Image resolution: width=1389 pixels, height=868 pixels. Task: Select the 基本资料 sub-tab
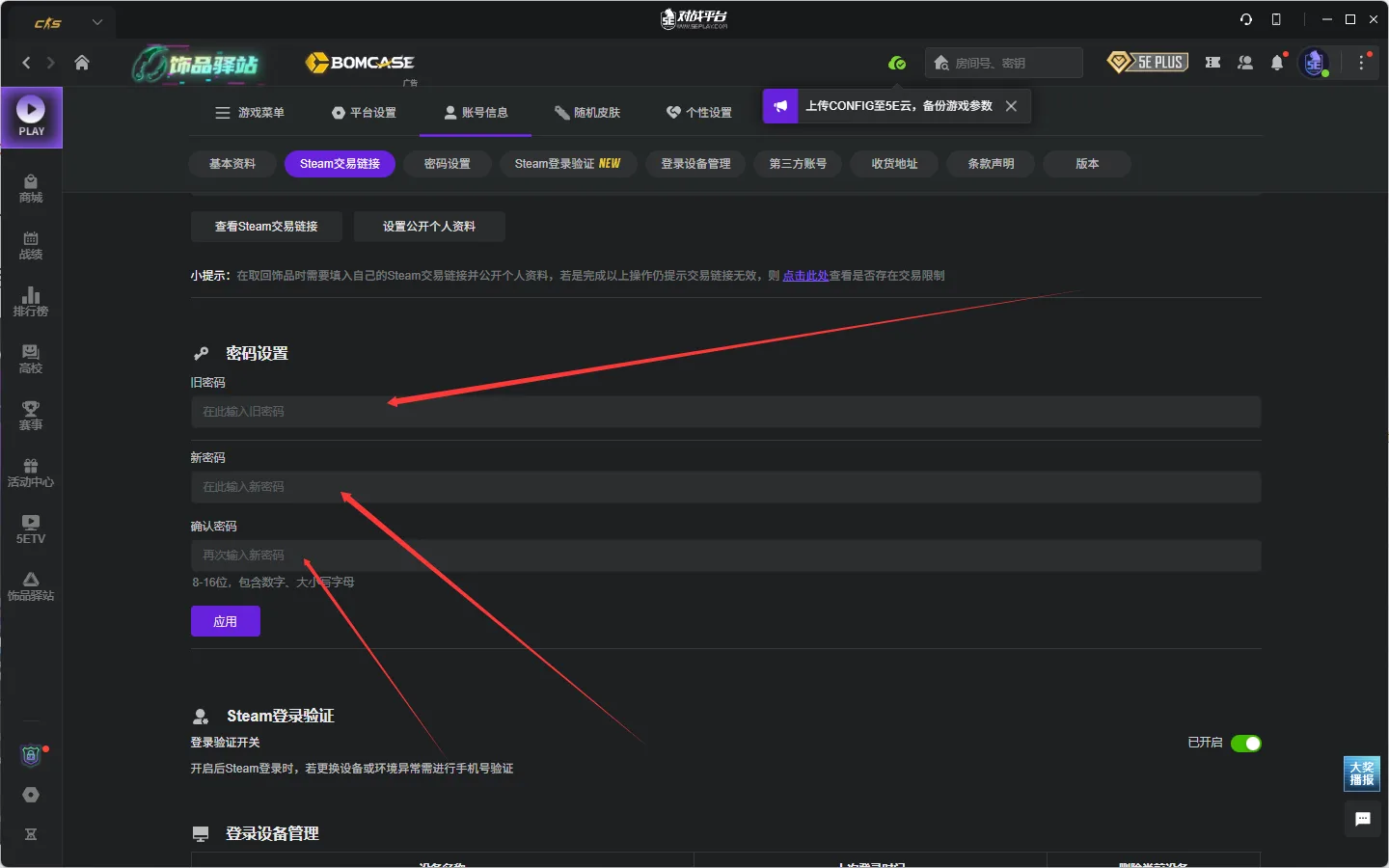click(x=232, y=164)
